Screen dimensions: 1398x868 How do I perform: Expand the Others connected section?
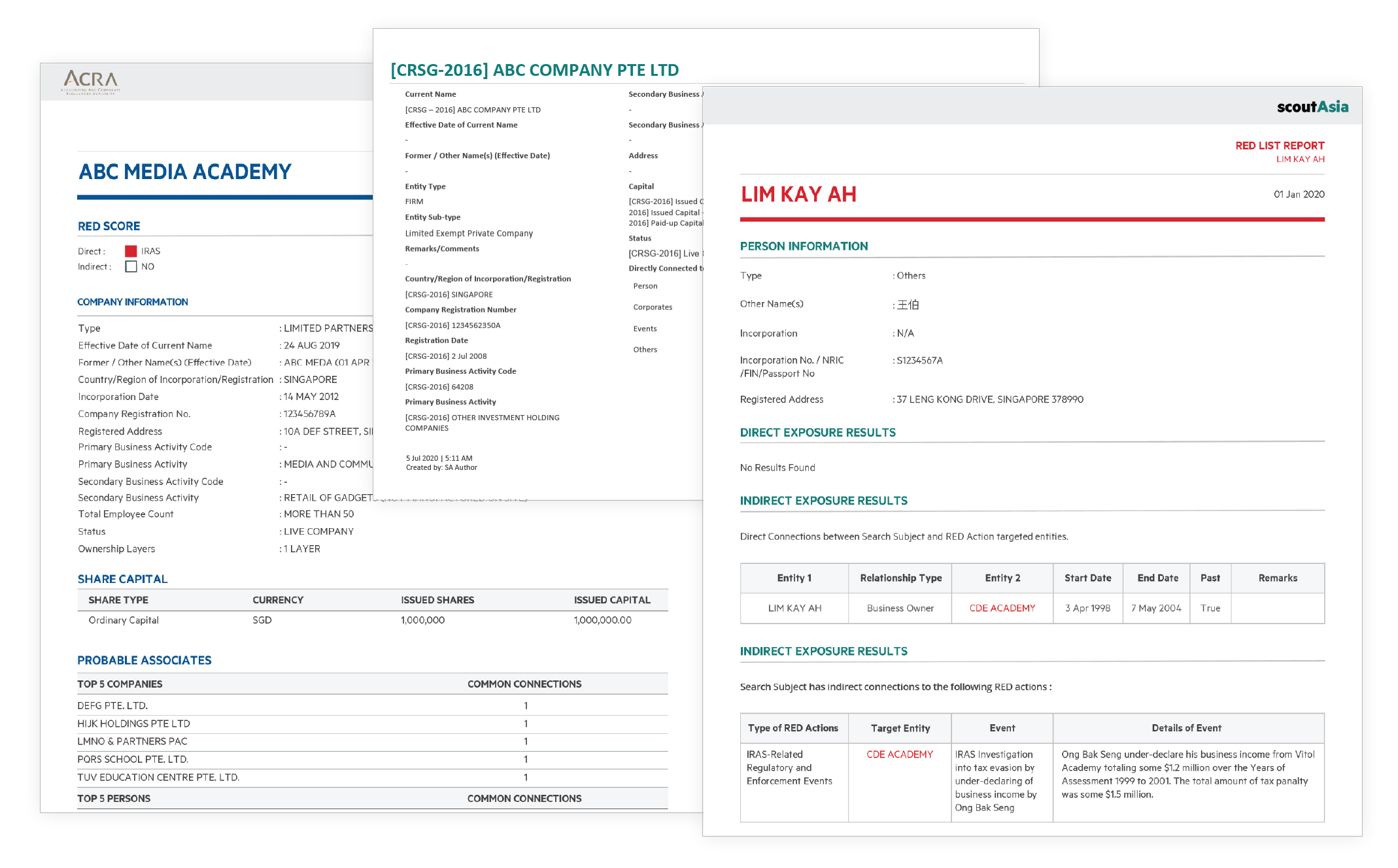pos(645,350)
